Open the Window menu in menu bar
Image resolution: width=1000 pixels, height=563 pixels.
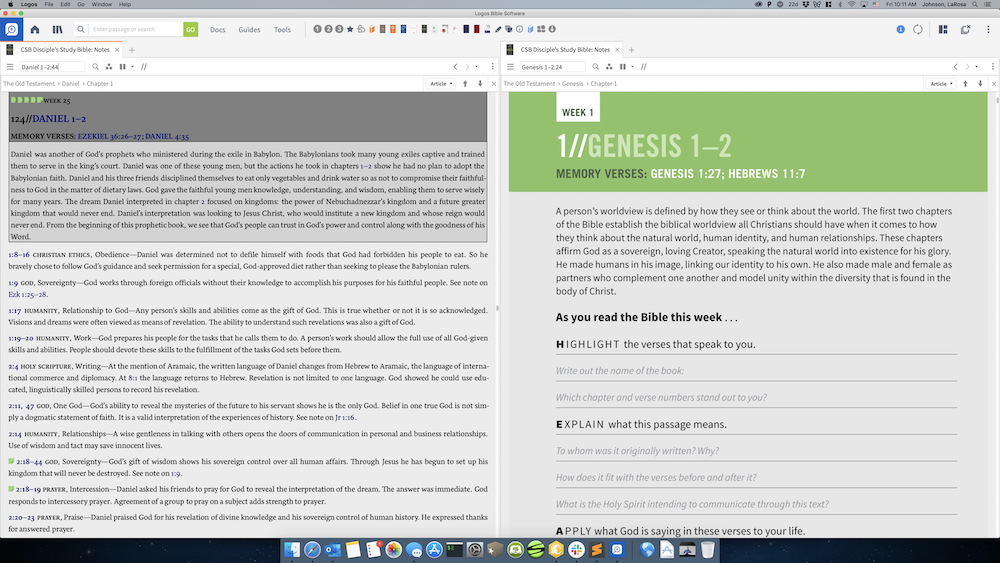pos(101,4)
